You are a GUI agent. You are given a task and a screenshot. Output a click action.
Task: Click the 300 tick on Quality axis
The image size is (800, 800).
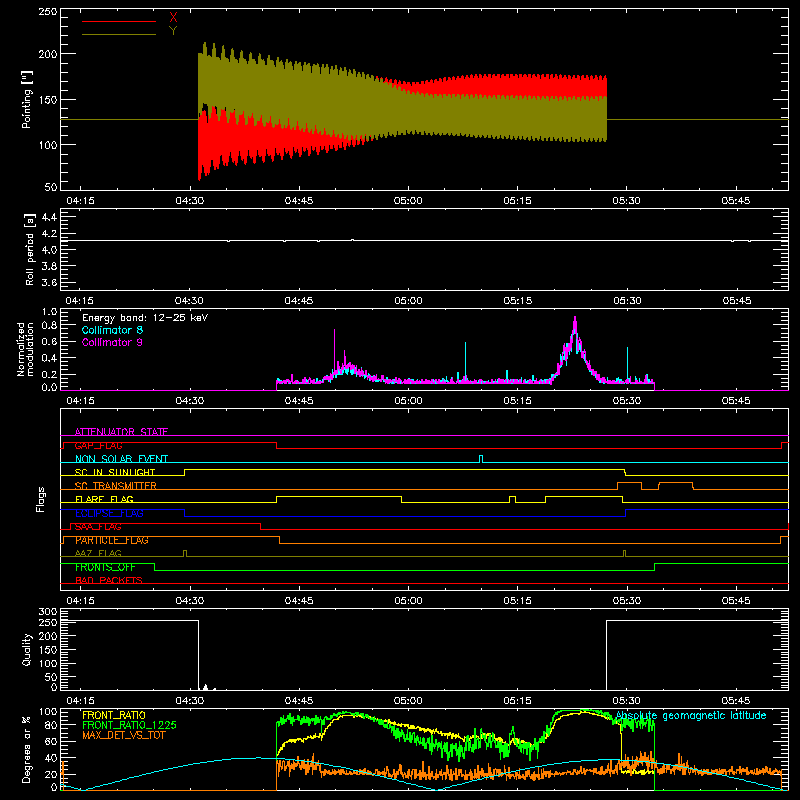[47, 612]
